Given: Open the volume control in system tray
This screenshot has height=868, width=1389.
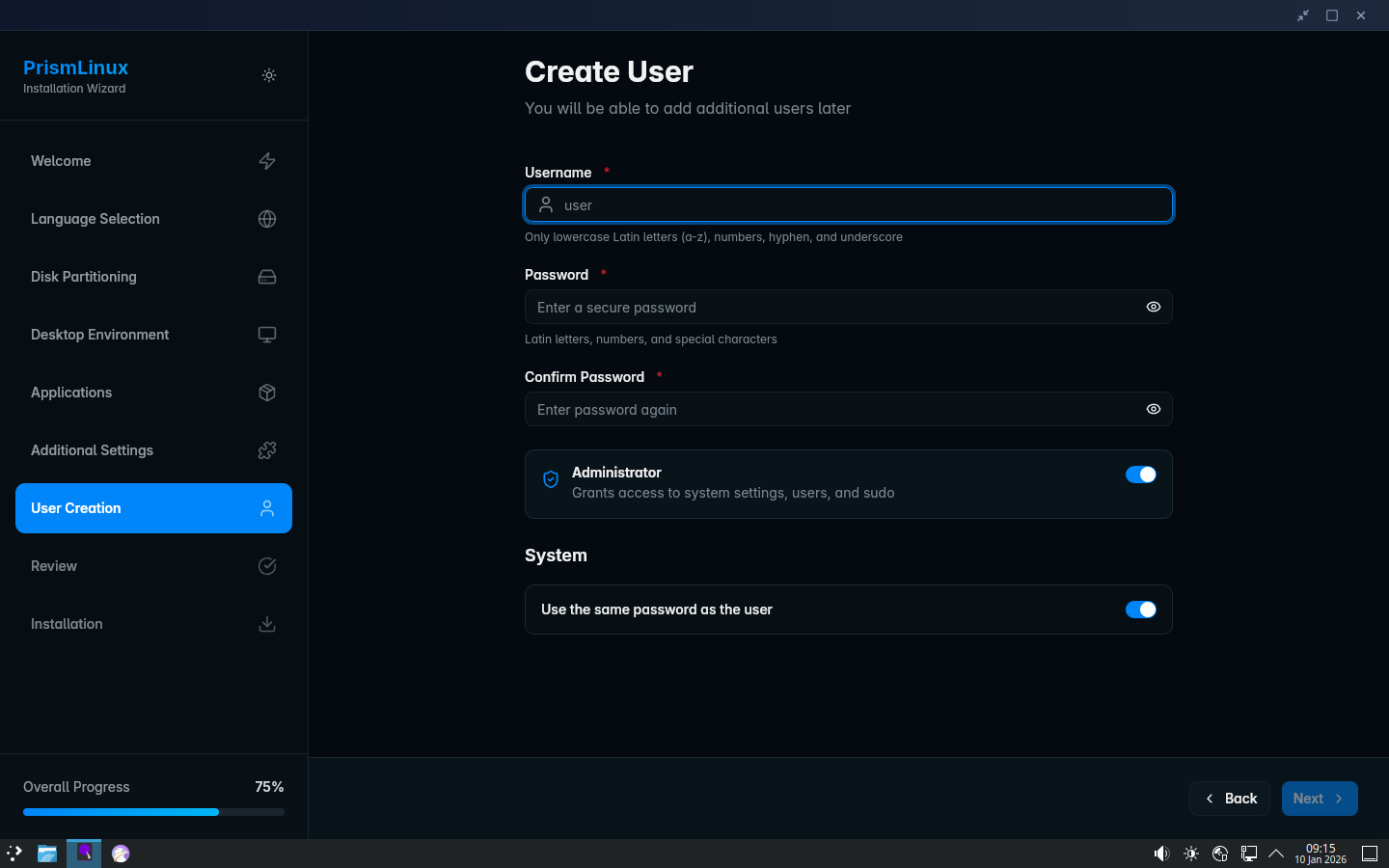Looking at the screenshot, I should 1161,854.
